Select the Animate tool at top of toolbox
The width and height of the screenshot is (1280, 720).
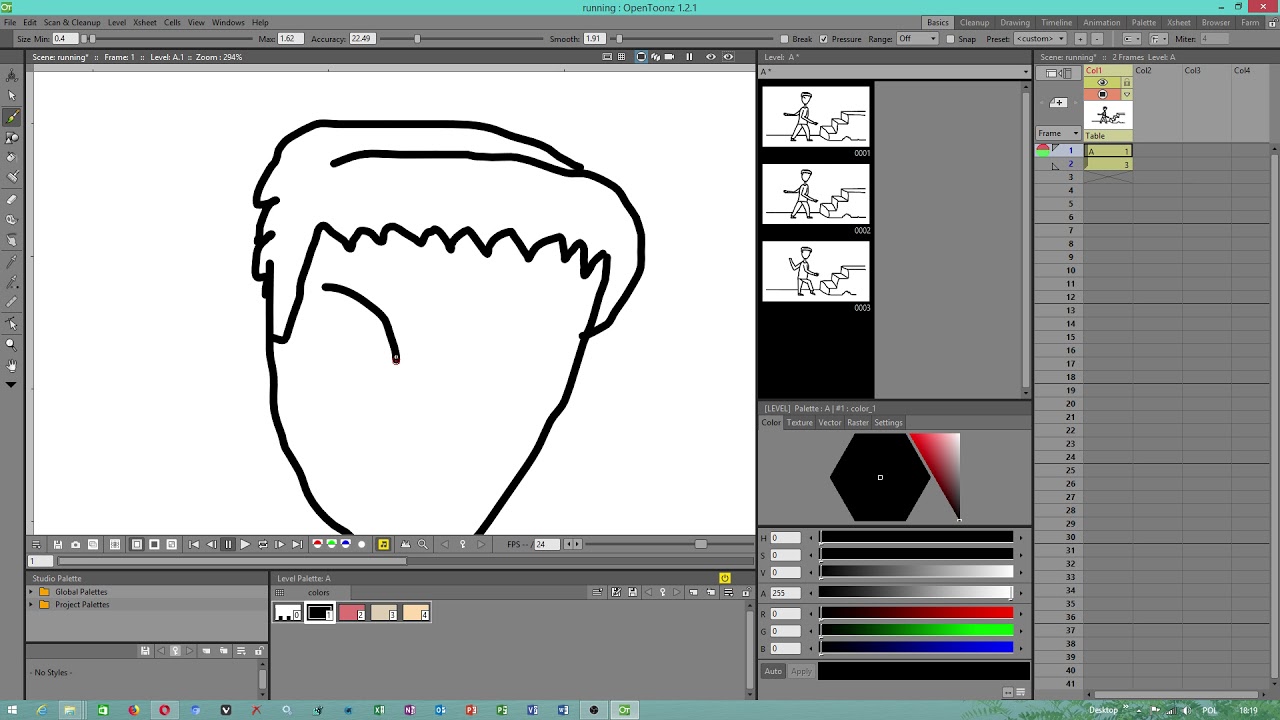11,75
